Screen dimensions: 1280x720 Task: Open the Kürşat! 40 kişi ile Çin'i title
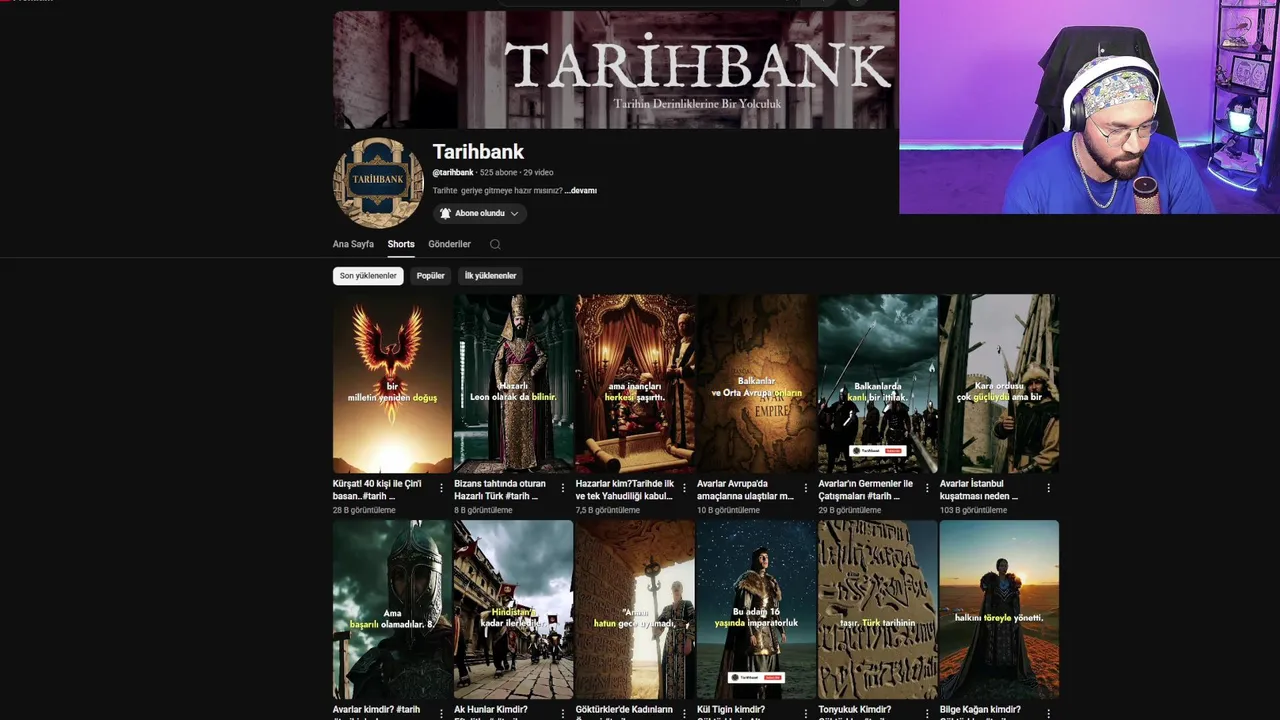(378, 490)
